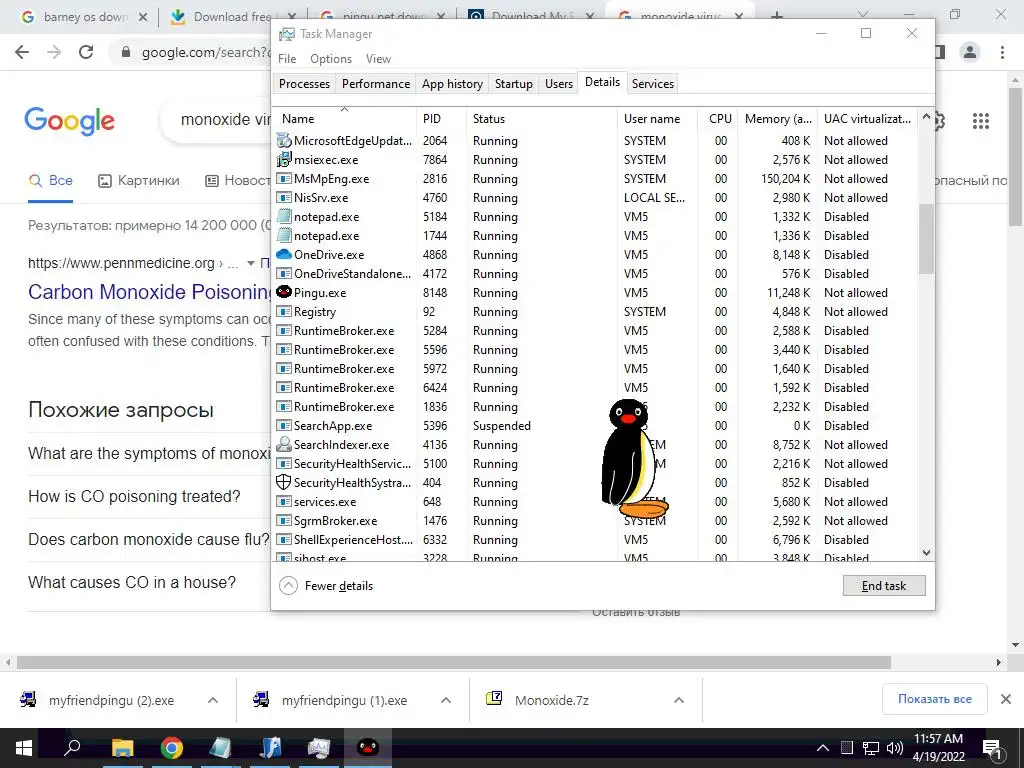Image resolution: width=1024 pixels, height=768 pixels.
Task: Click the notepad.exe icon with PID 1744
Action: [283, 235]
